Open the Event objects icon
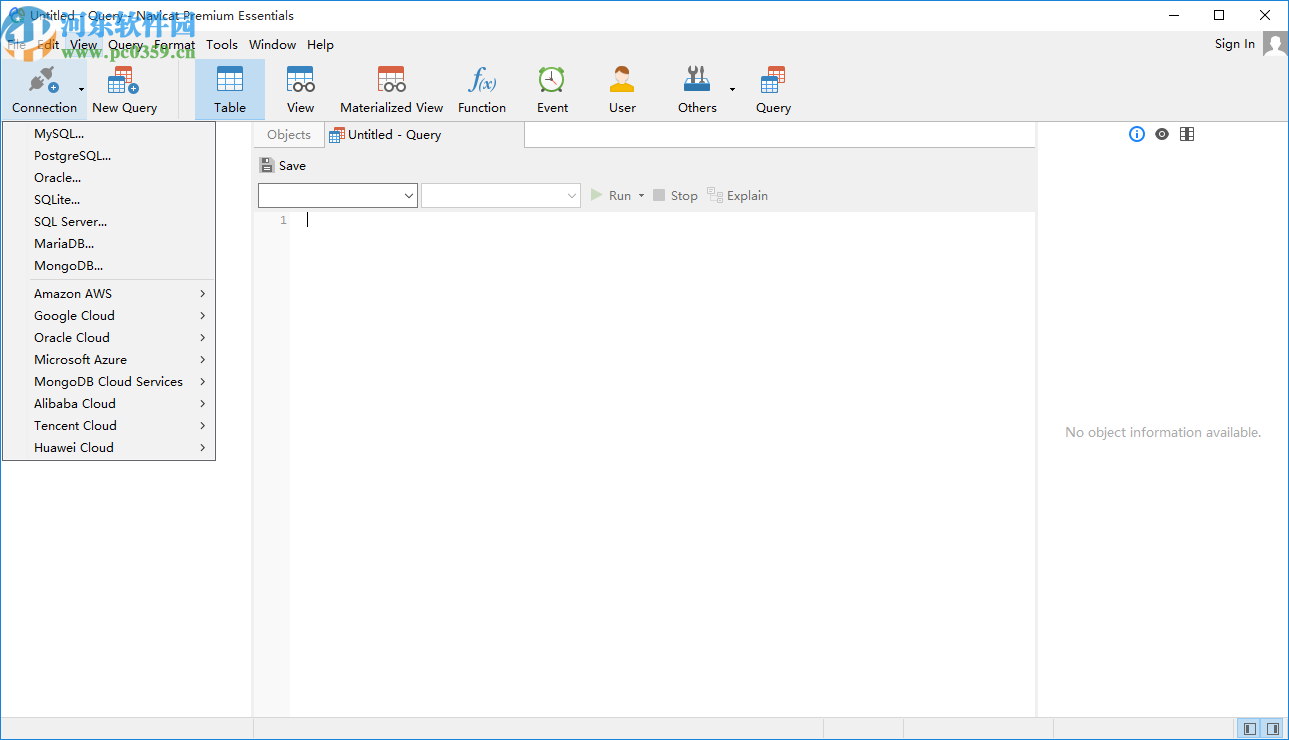 (x=552, y=80)
